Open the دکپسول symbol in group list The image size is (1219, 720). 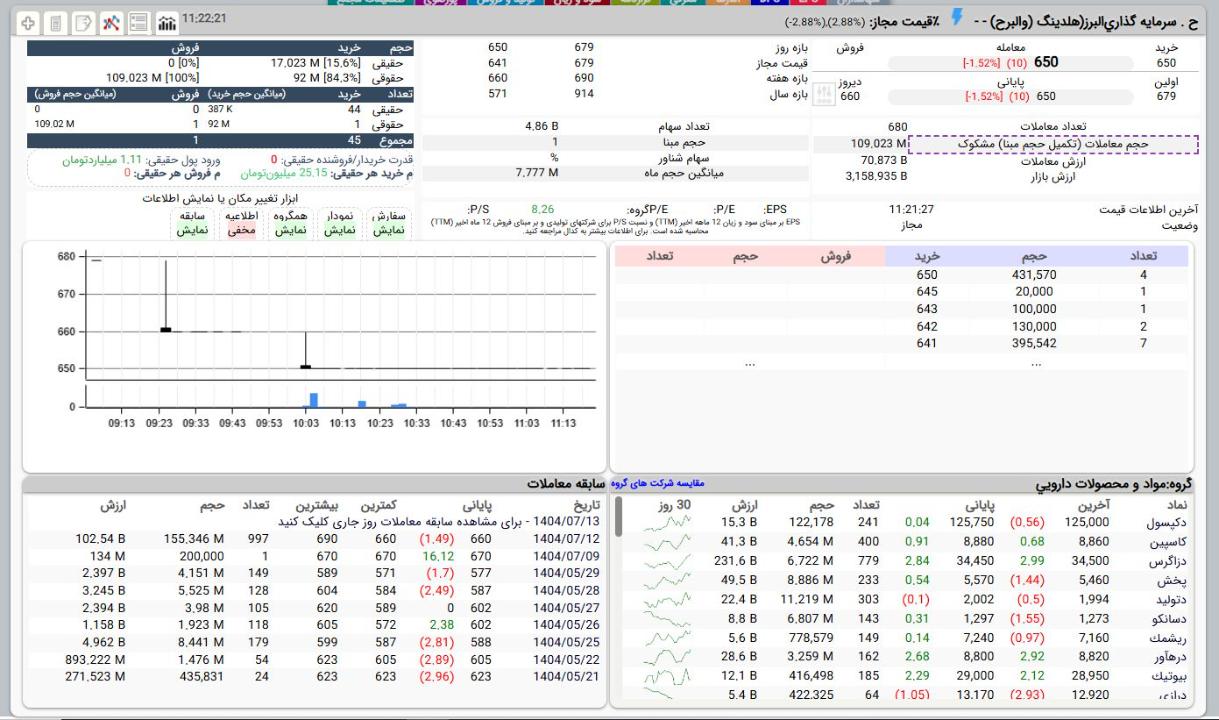tap(1165, 521)
